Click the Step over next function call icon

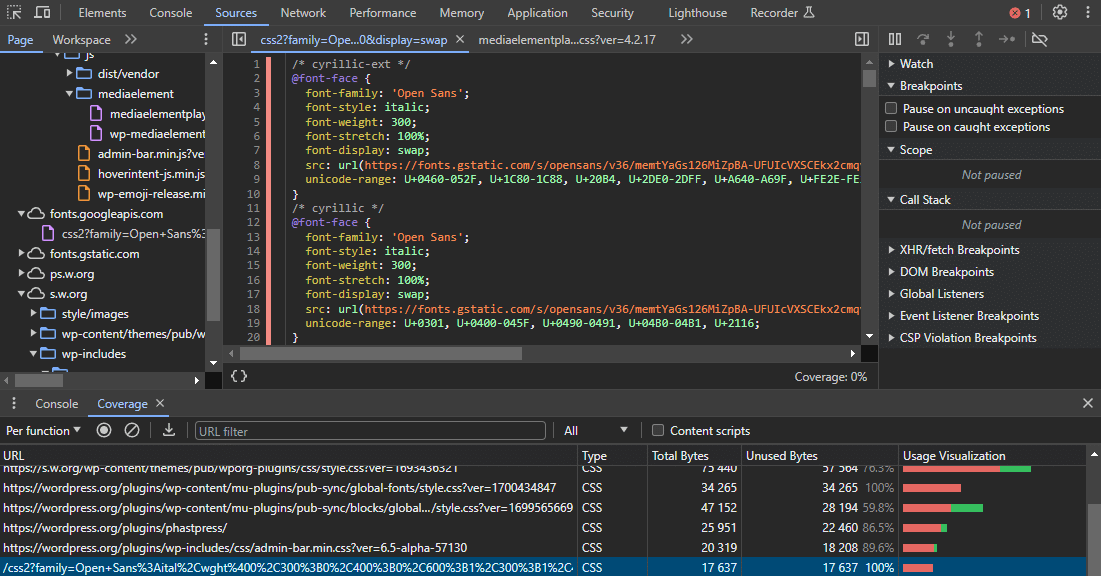[x=922, y=38]
